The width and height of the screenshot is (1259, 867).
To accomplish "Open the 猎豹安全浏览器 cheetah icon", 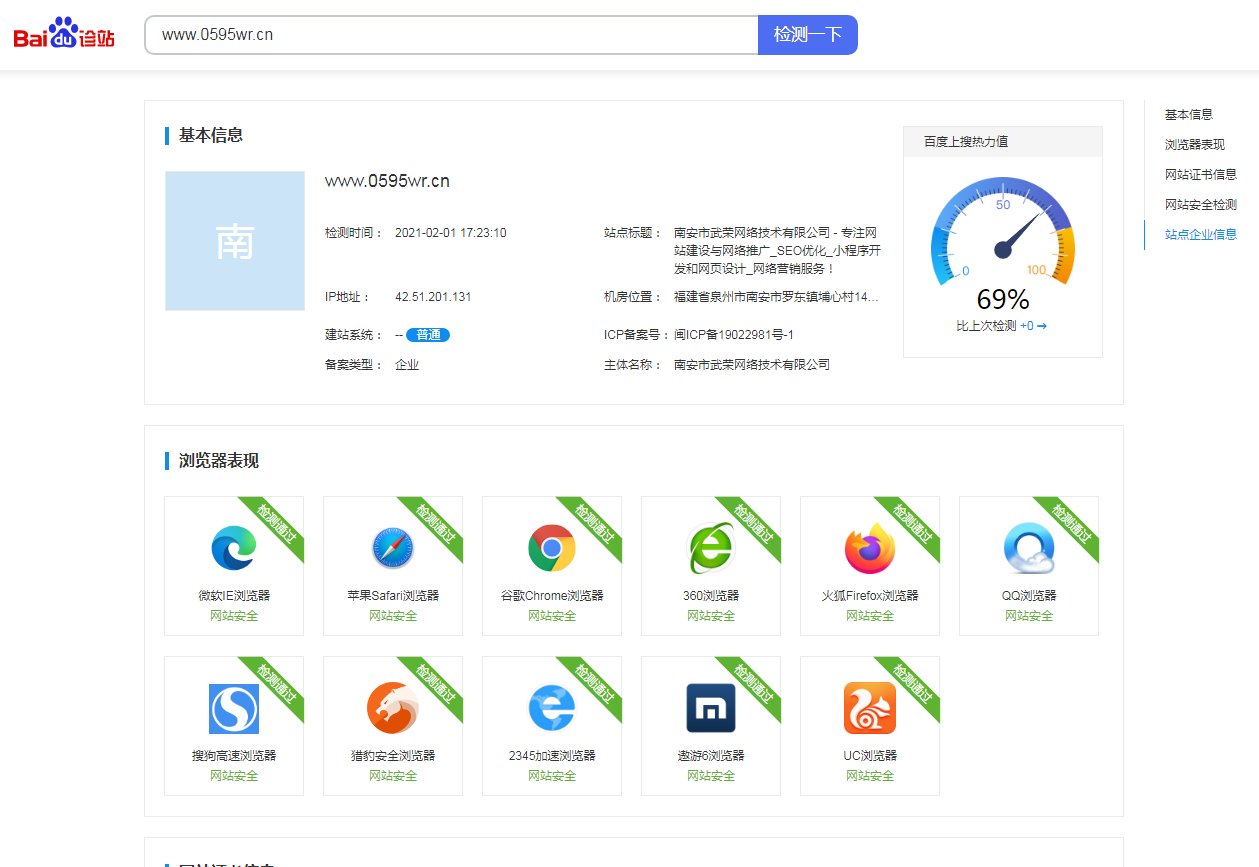I will point(392,705).
